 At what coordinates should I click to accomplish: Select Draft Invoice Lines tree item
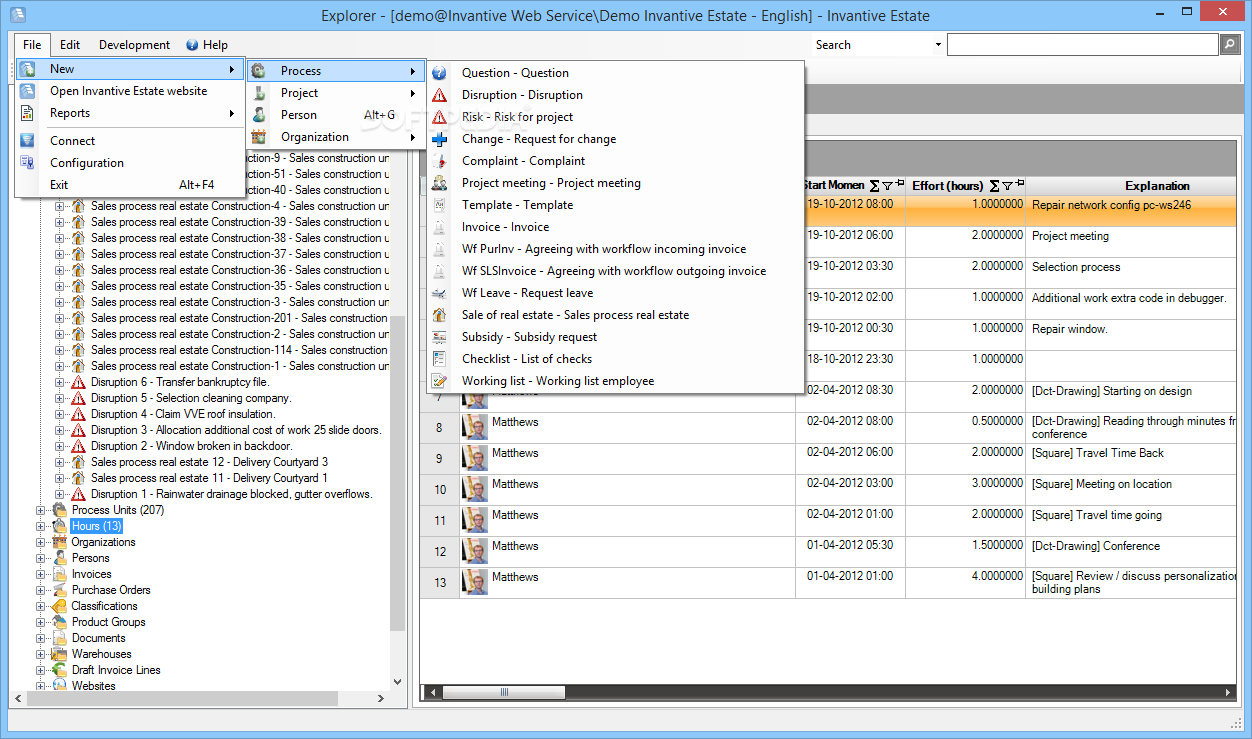click(116, 670)
